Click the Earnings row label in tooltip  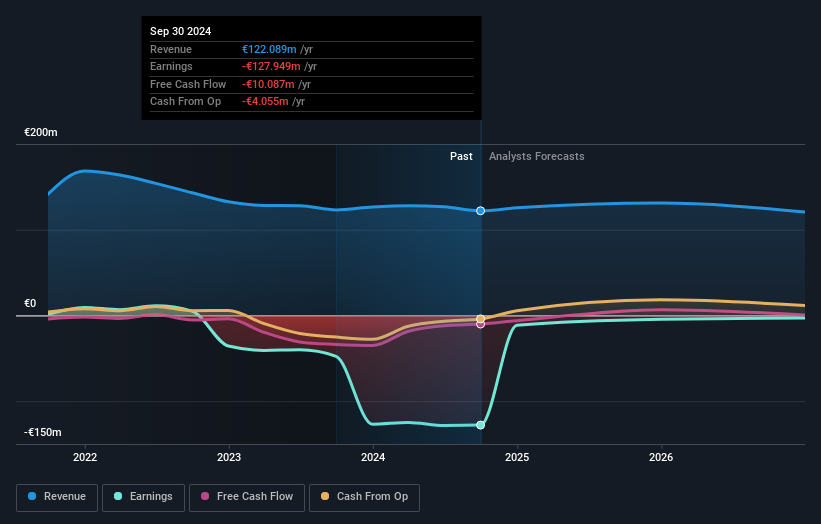(171, 66)
